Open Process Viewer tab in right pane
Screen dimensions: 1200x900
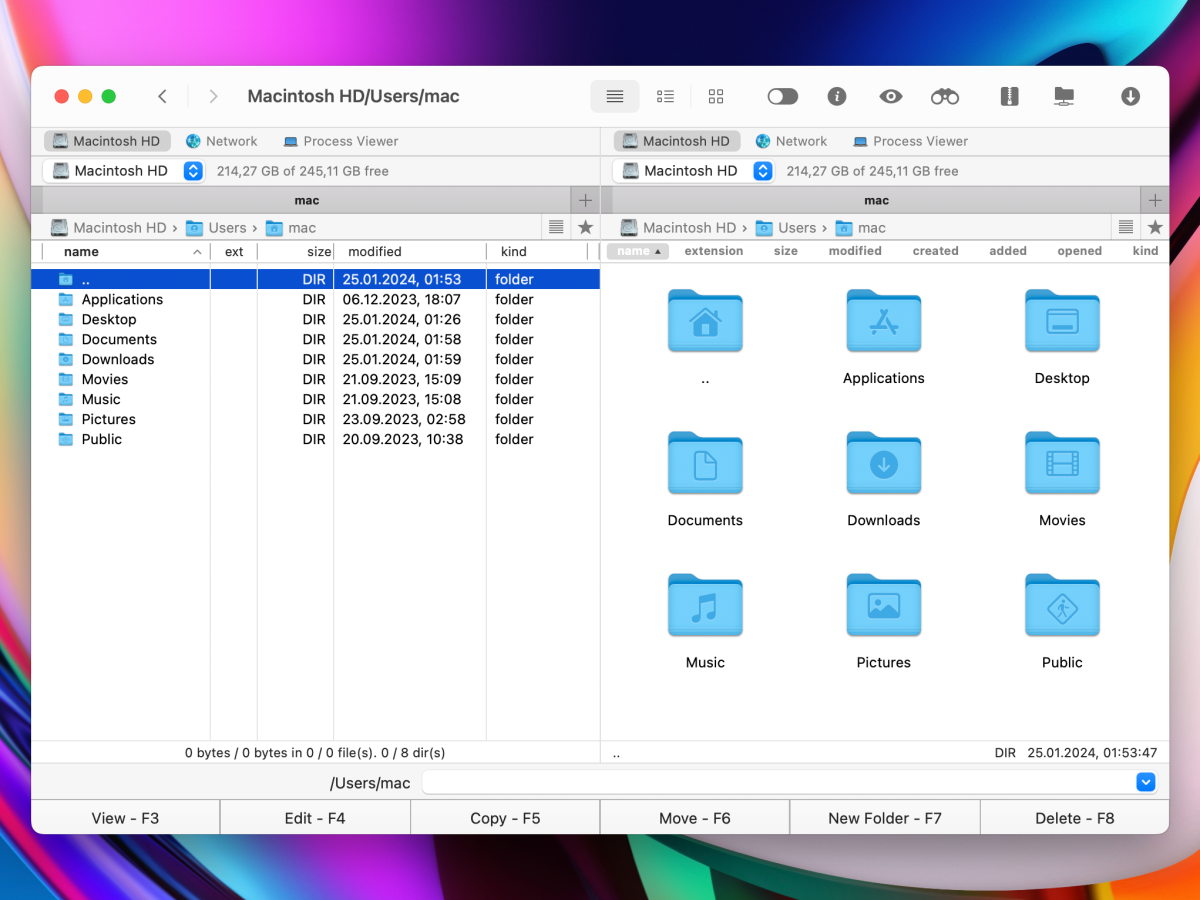tap(909, 141)
